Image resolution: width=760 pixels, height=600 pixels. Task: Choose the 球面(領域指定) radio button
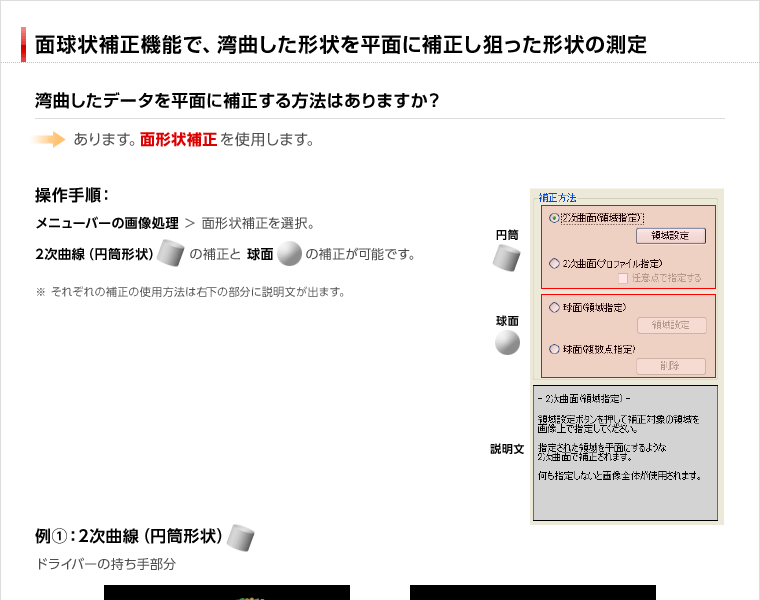pyautogui.click(x=555, y=308)
